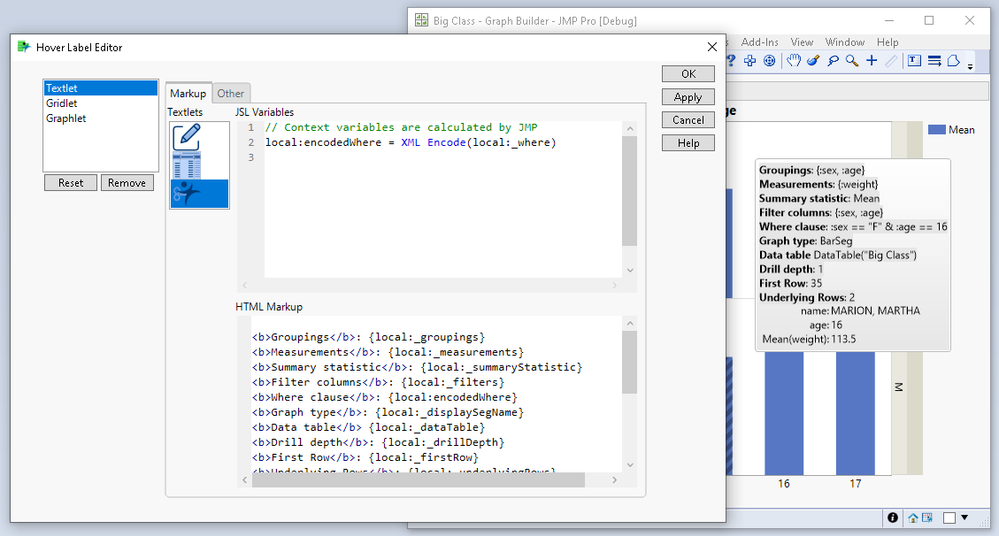
Task: Click the Reset button
Action: (x=70, y=183)
